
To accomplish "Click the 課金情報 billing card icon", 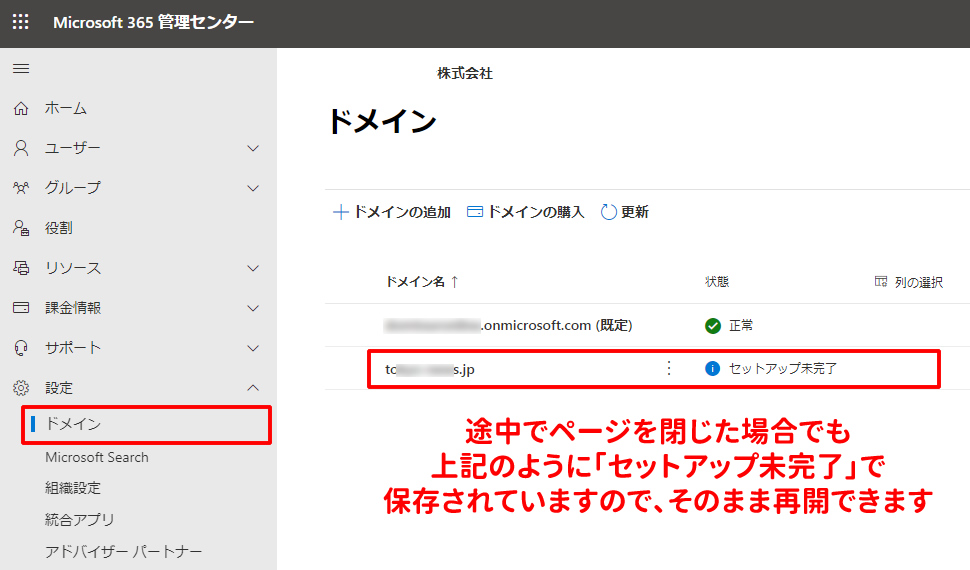I will (21, 308).
